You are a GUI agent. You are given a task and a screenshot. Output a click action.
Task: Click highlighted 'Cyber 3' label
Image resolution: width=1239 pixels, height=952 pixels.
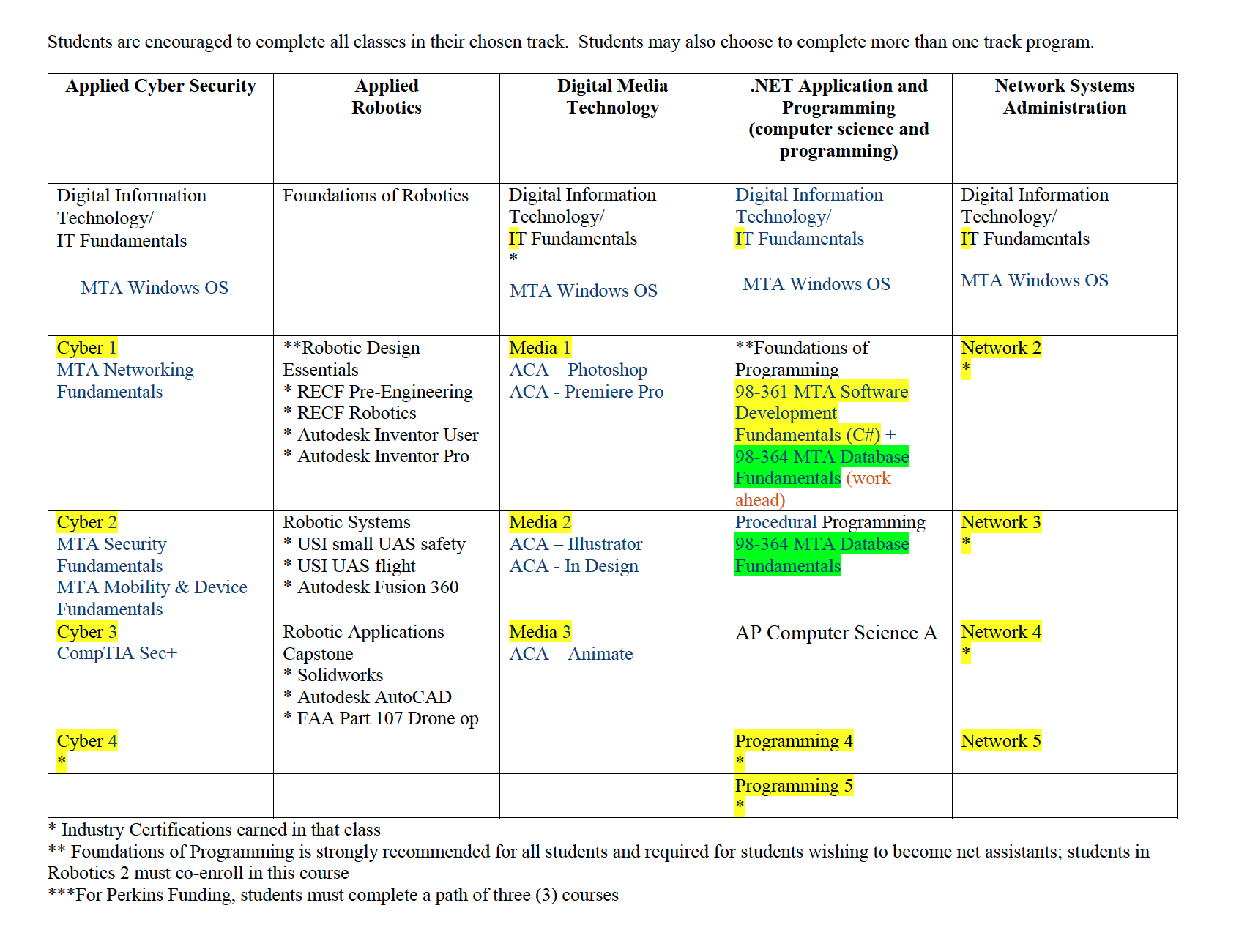click(x=87, y=632)
